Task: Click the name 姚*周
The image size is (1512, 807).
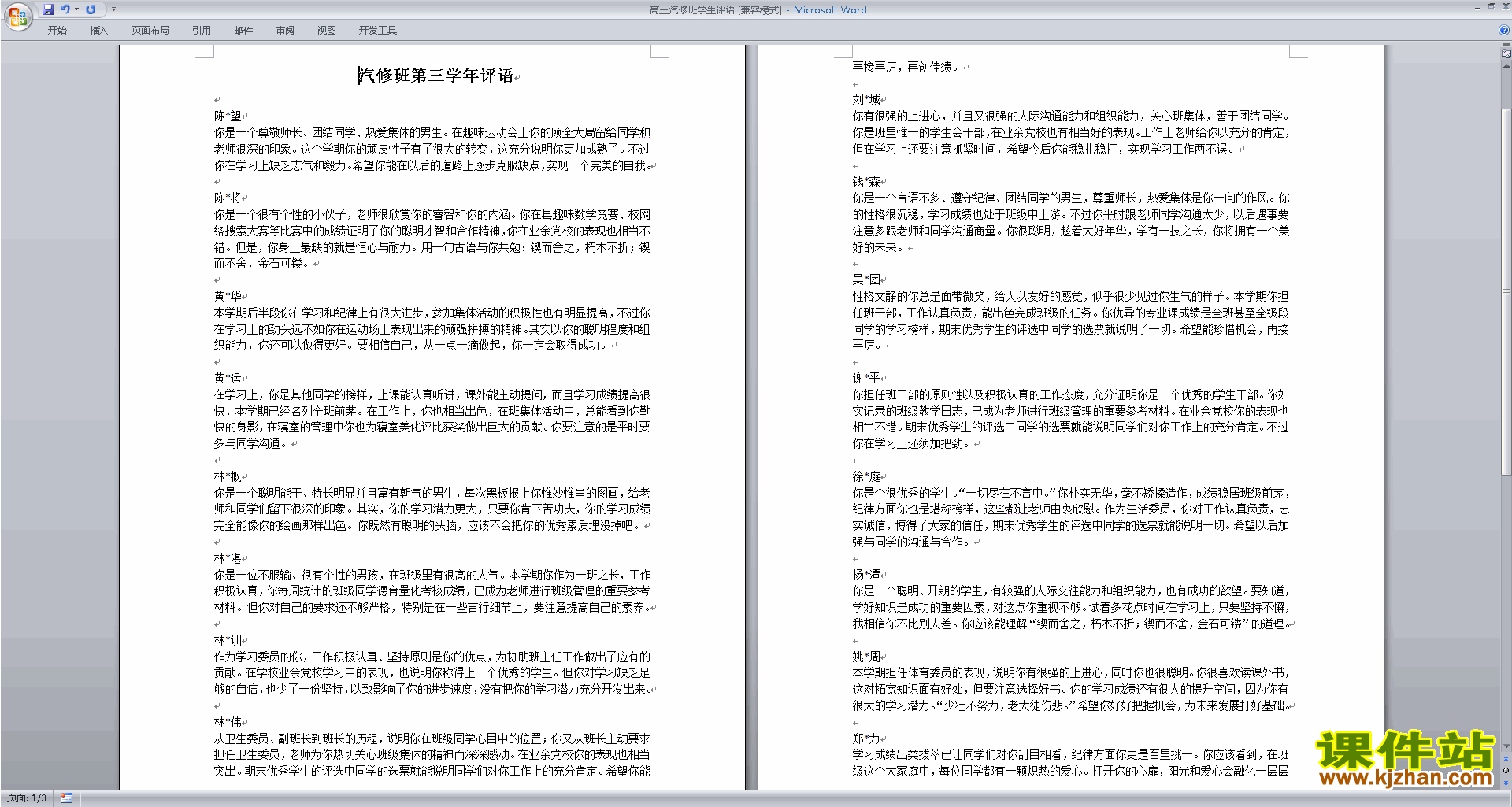Action: pos(866,657)
